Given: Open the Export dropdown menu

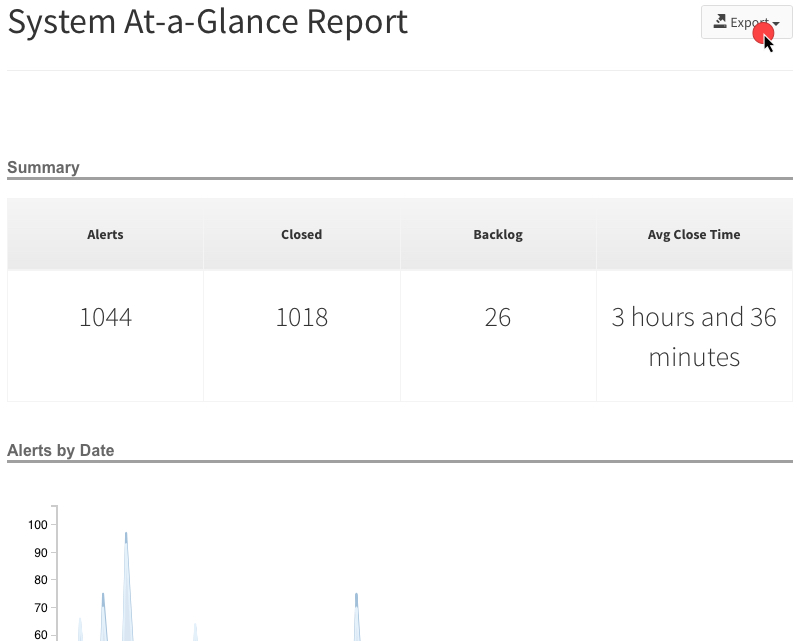Looking at the screenshot, I should [747, 22].
